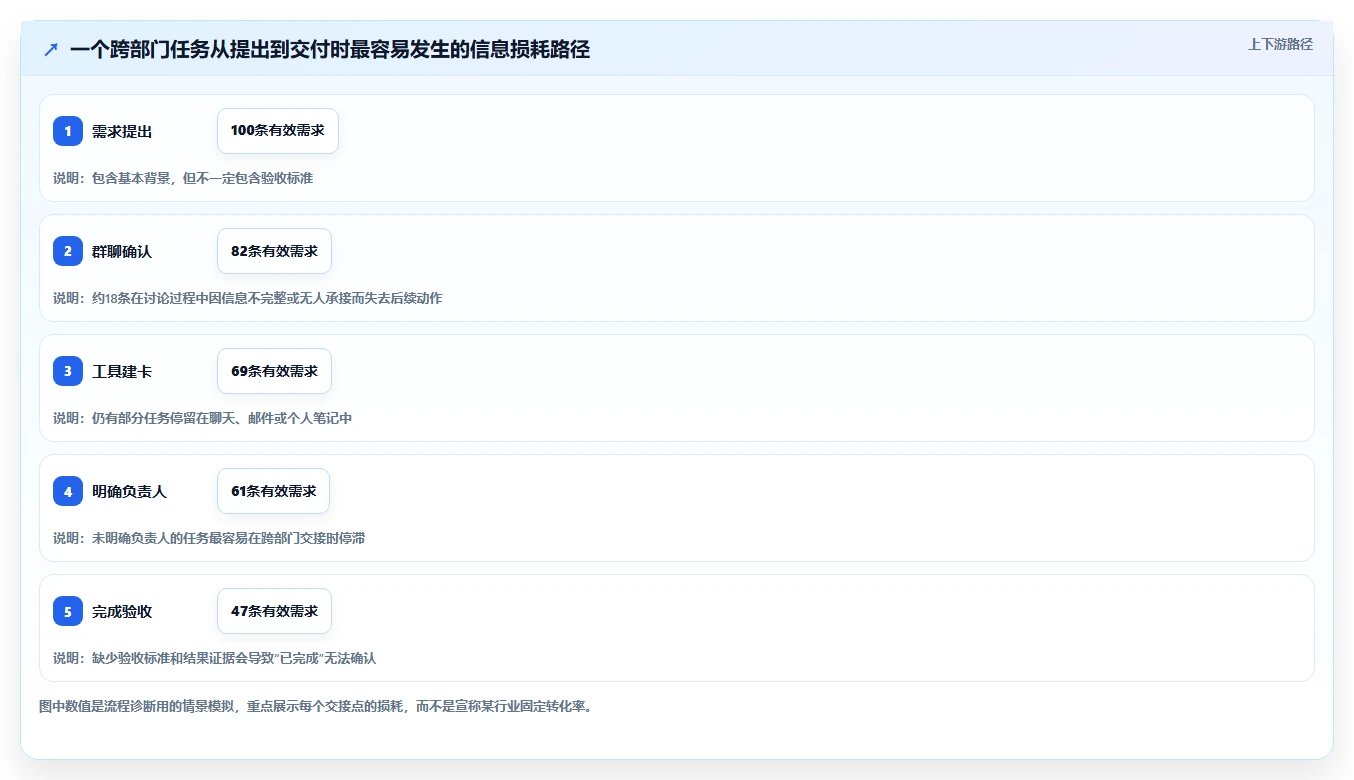Select the 82条有效需求 chip

click(274, 251)
